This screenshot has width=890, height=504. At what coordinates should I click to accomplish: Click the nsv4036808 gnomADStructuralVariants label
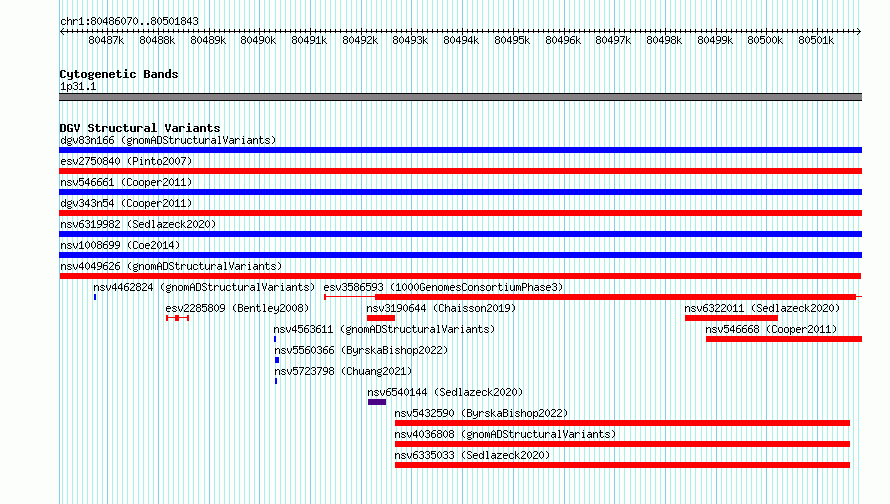[x=505, y=434]
